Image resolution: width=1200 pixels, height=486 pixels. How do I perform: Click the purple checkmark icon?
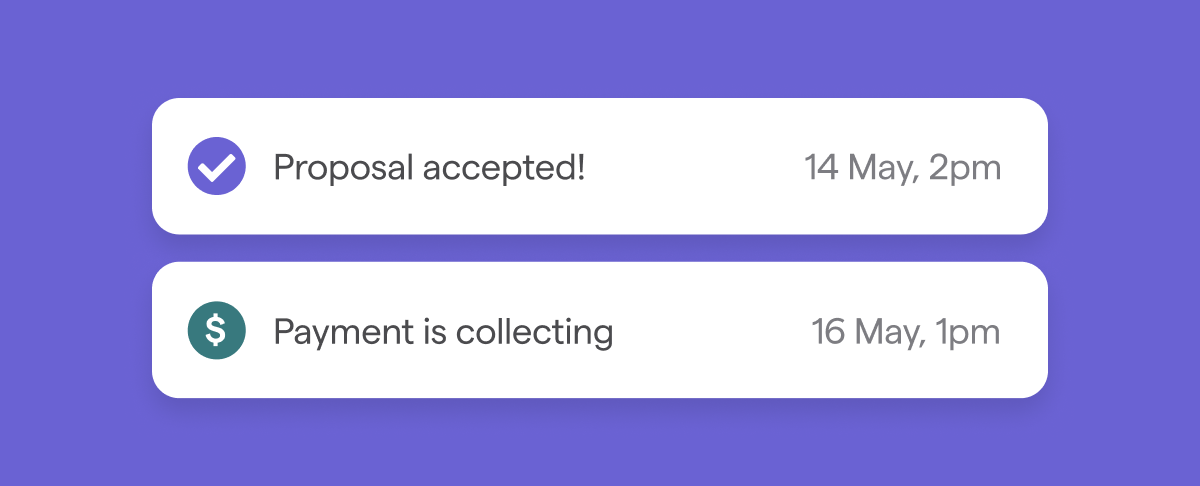click(x=217, y=166)
